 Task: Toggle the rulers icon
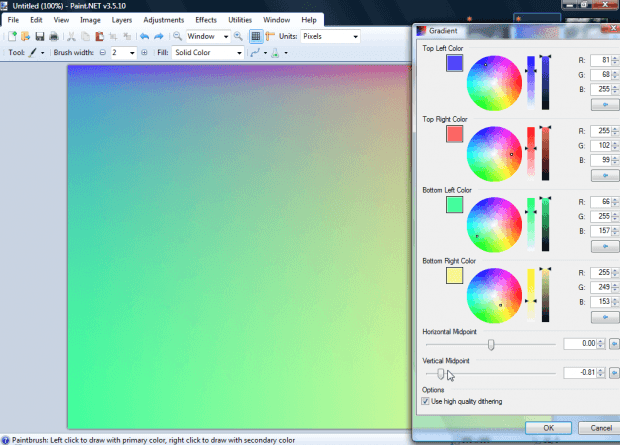pos(270,36)
